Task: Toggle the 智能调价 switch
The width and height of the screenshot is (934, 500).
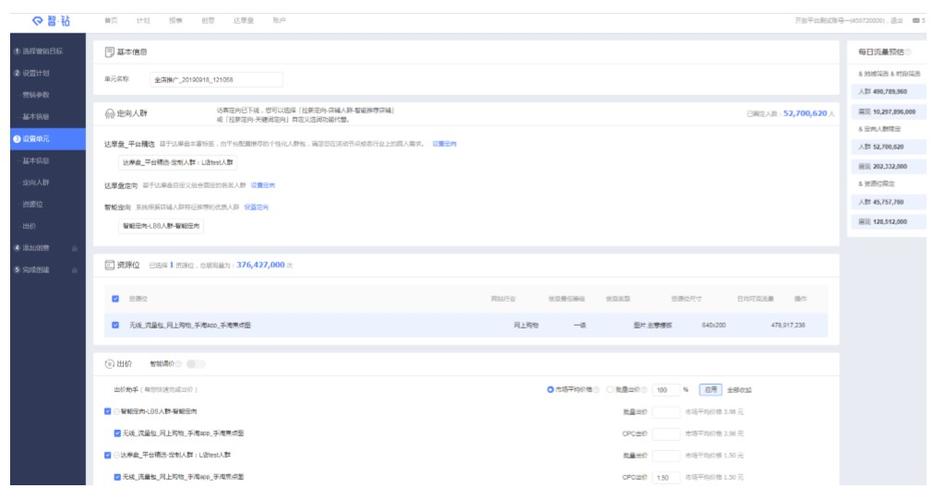Action: pyautogui.click(x=195, y=364)
